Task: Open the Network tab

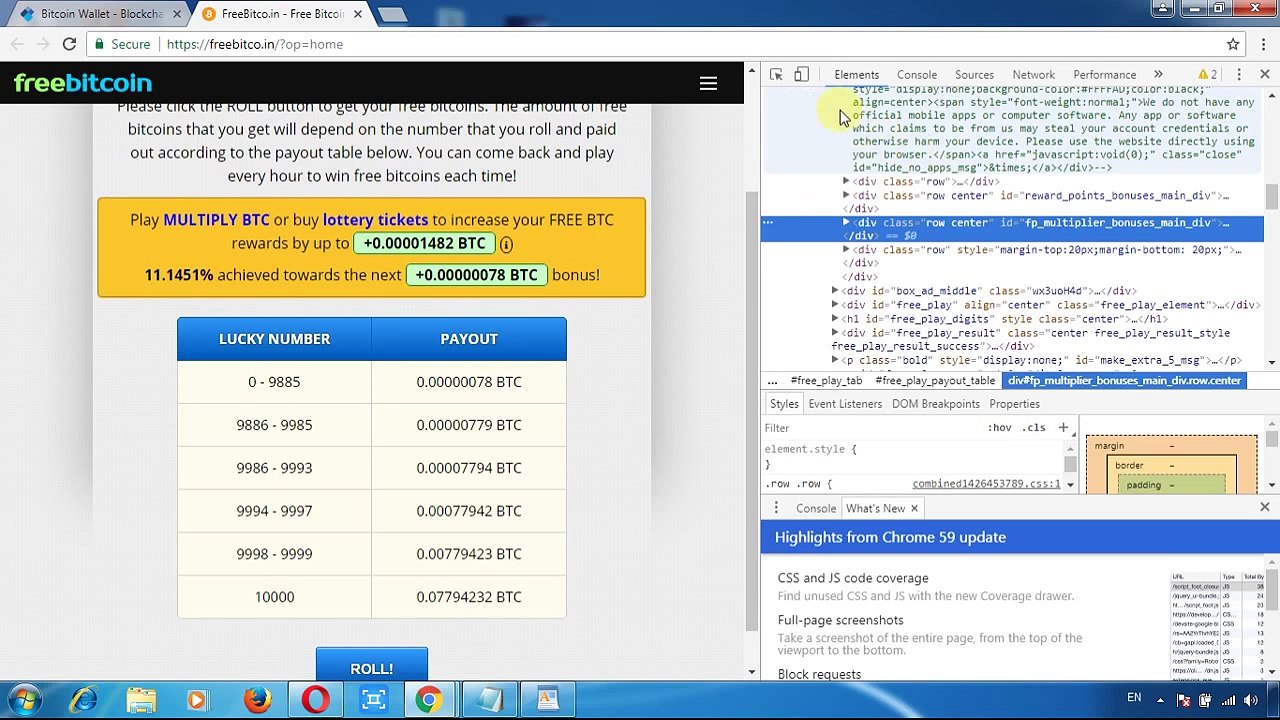Action: (x=1033, y=75)
